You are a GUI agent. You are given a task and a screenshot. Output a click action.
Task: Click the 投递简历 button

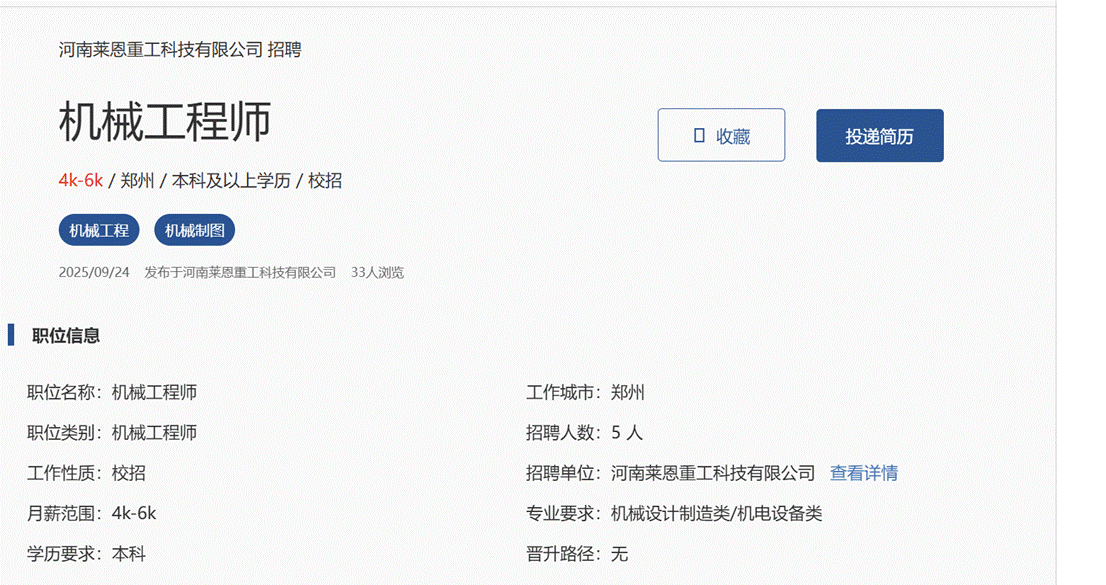[880, 135]
